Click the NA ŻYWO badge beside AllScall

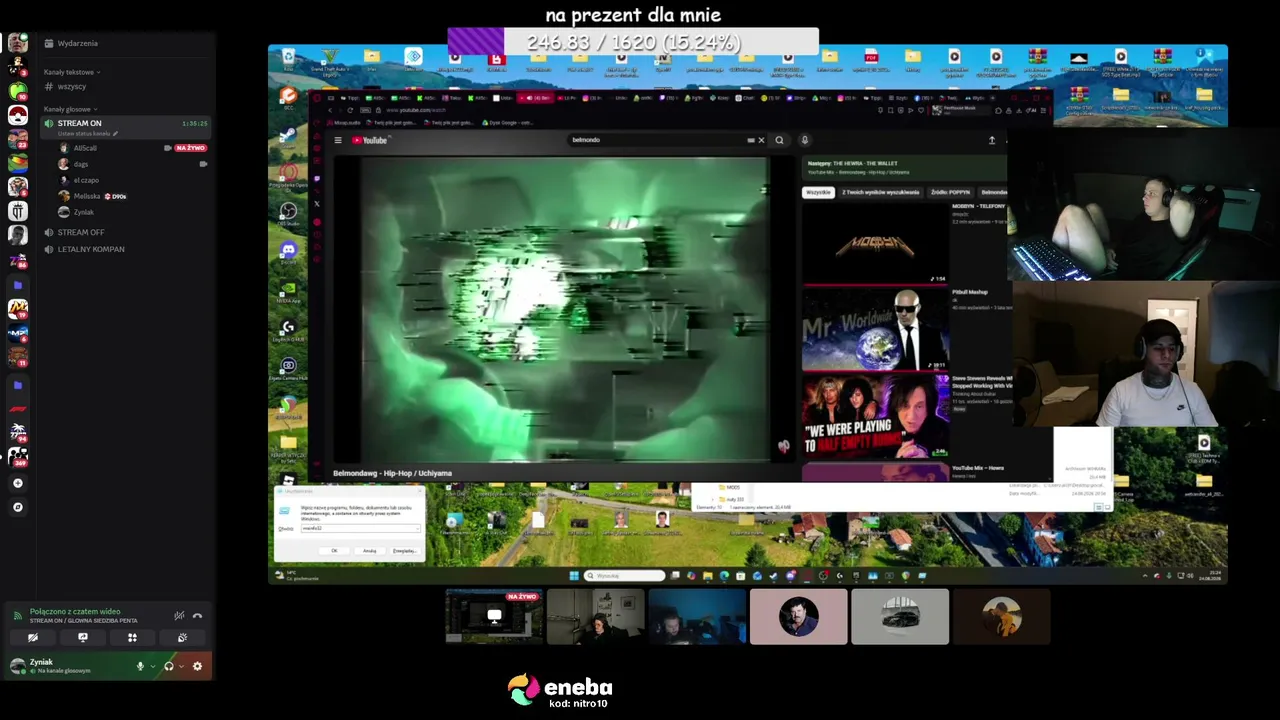[190, 148]
